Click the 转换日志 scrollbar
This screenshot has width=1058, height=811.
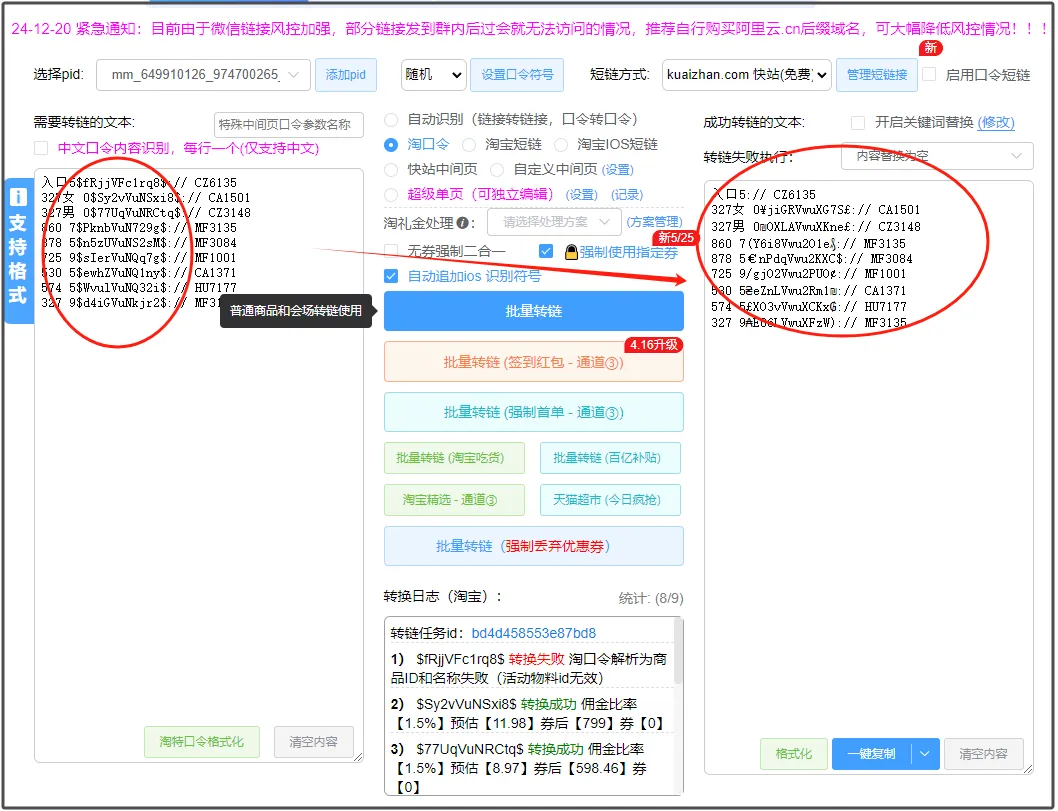pos(678,652)
